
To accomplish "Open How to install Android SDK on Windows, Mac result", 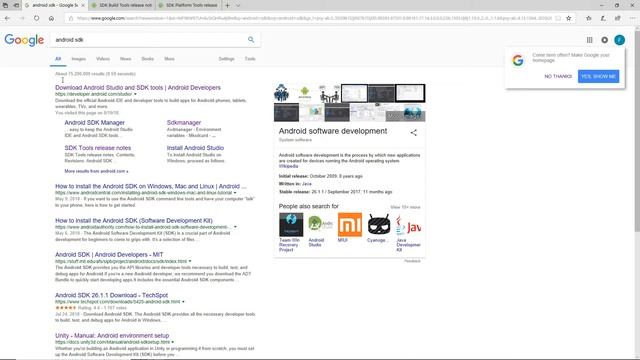I will coord(151,186).
